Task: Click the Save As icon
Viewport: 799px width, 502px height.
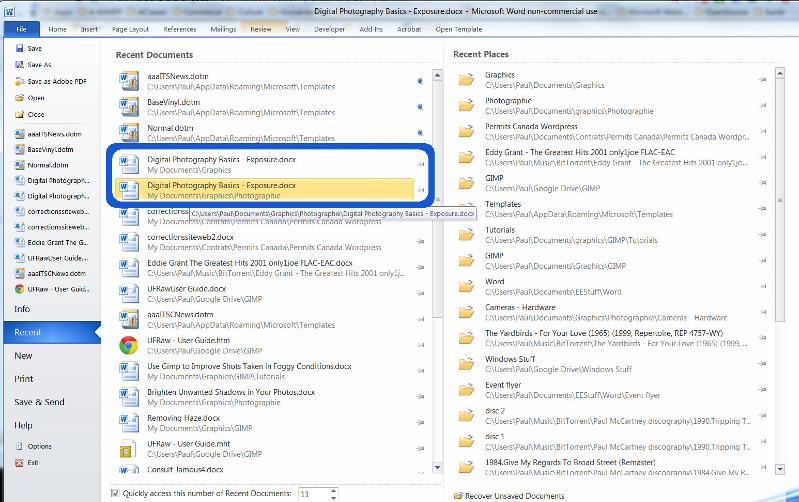Action: click(x=19, y=65)
